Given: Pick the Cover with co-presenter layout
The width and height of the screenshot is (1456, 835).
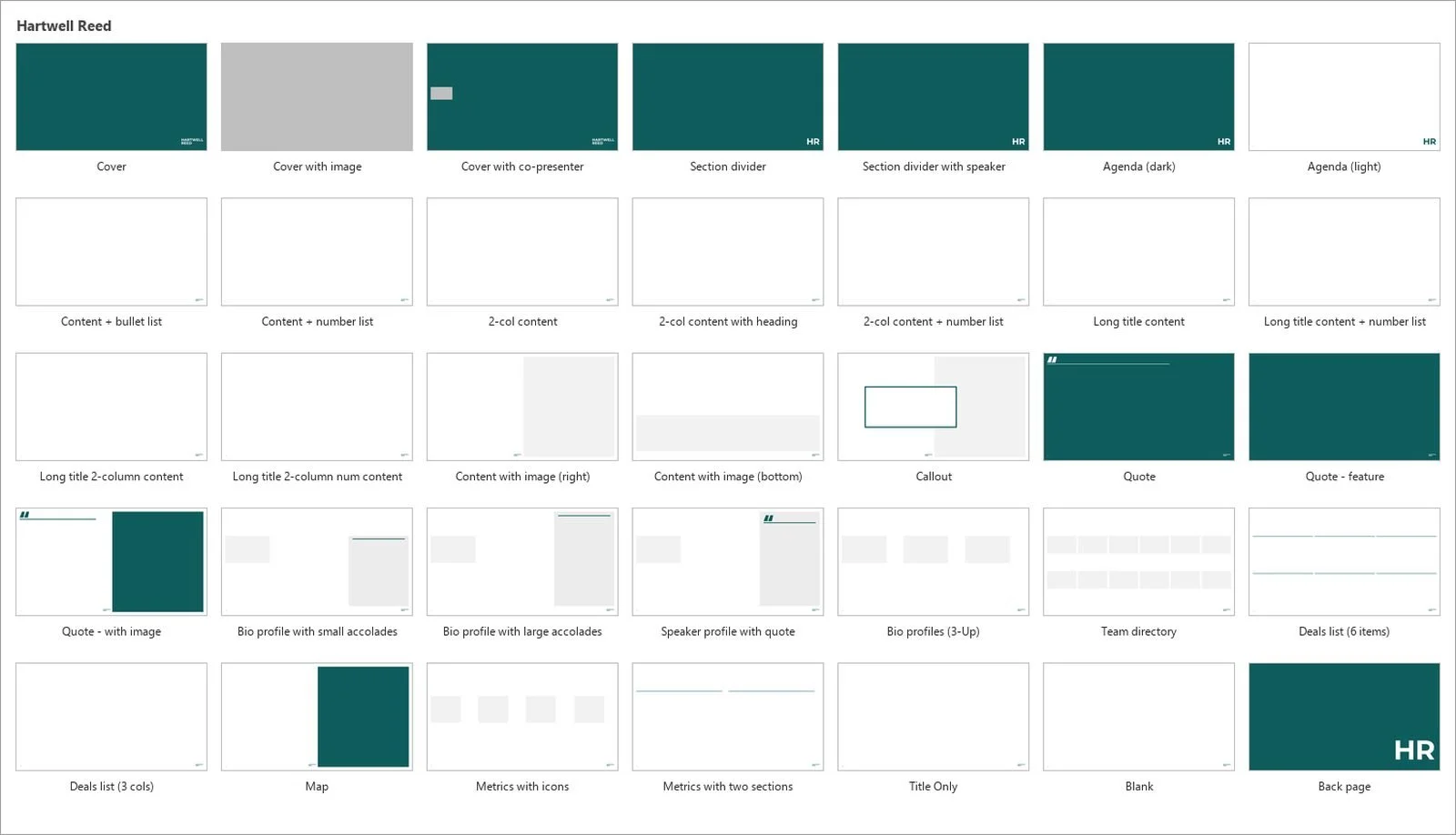Looking at the screenshot, I should pyautogui.click(x=522, y=96).
